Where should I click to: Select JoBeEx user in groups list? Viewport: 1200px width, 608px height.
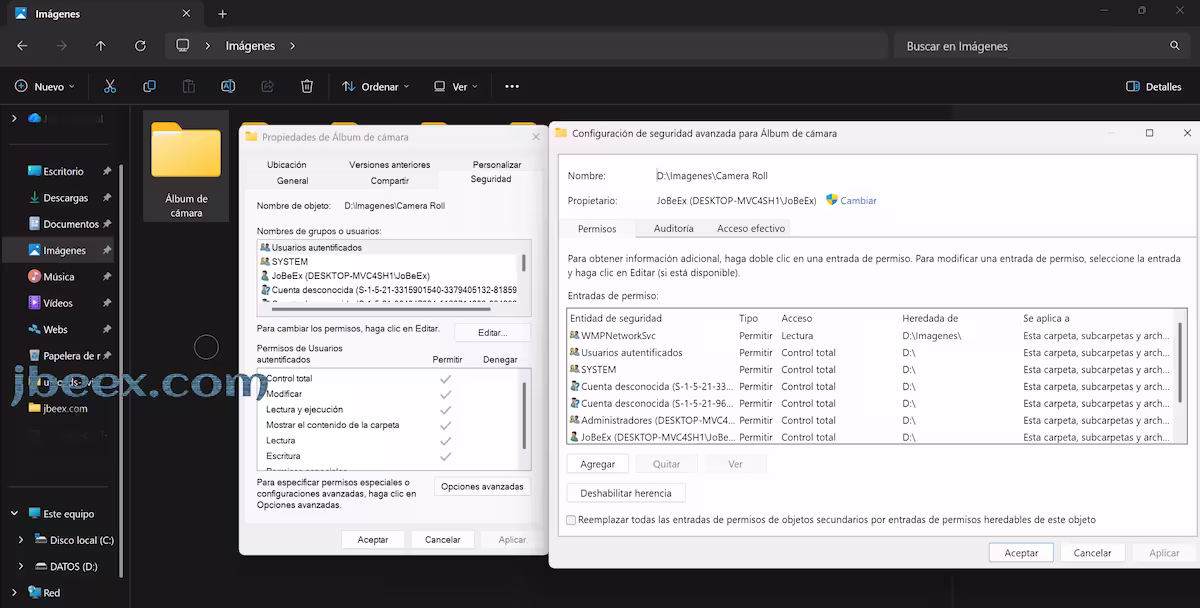click(x=389, y=275)
